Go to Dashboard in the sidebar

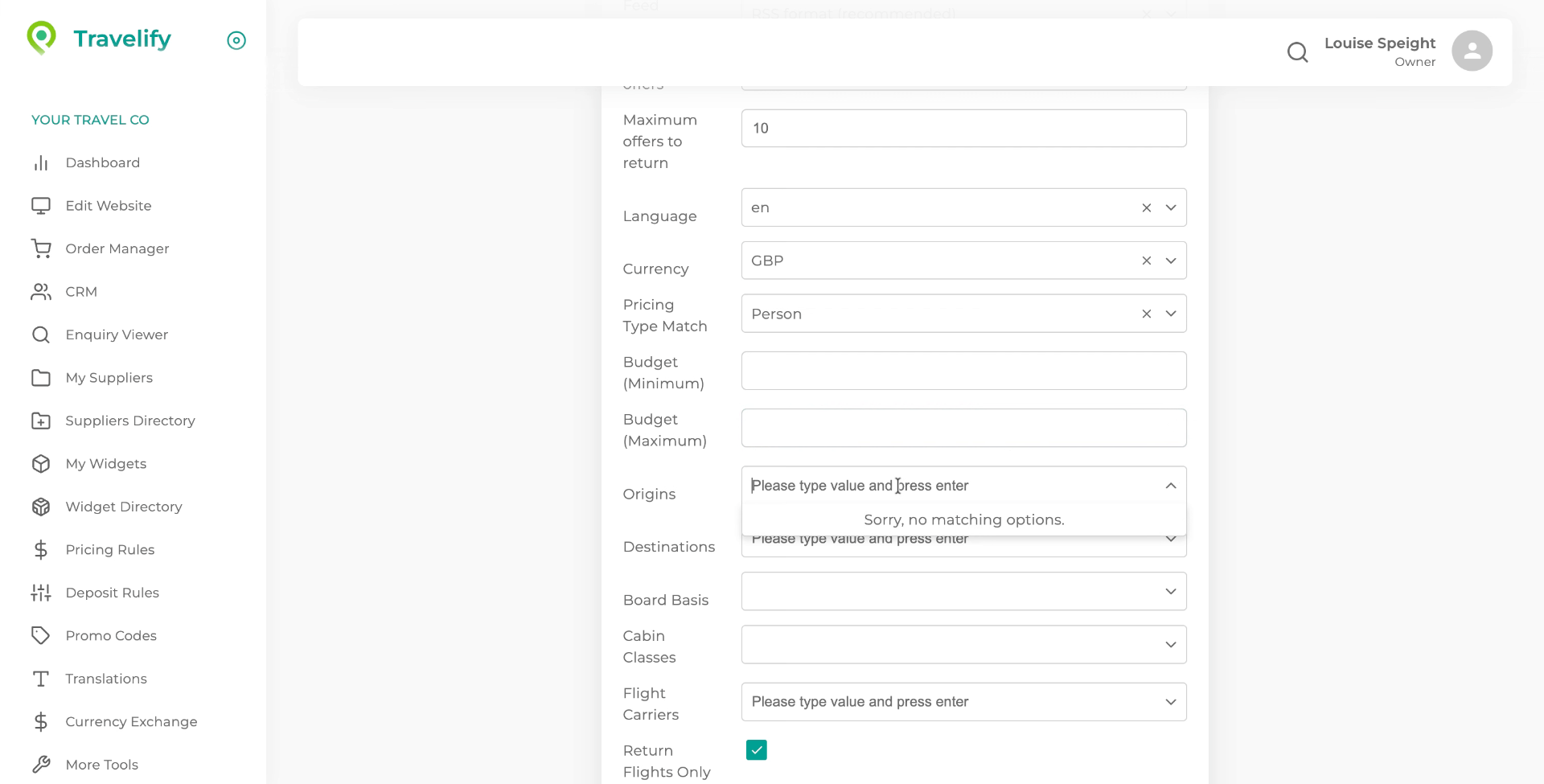102,162
